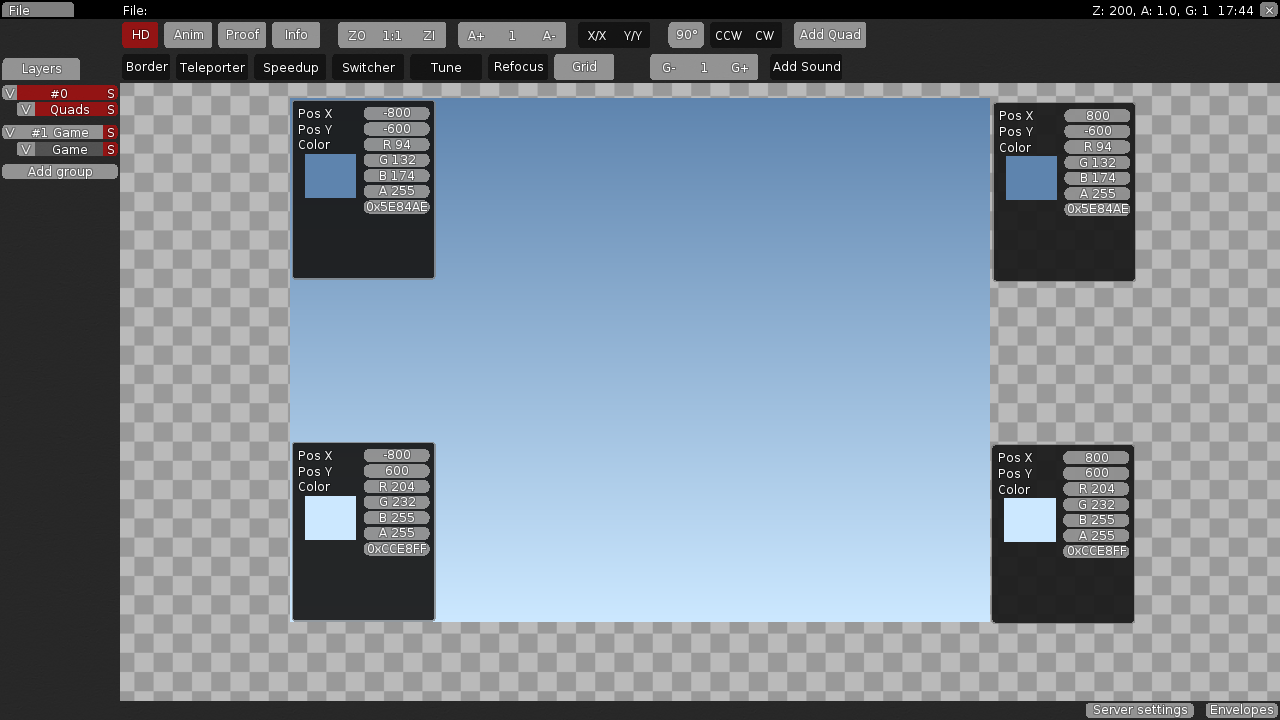The image size is (1280, 720).
Task: Rotate counter-clockwise with the CCW button
Action: point(728,35)
